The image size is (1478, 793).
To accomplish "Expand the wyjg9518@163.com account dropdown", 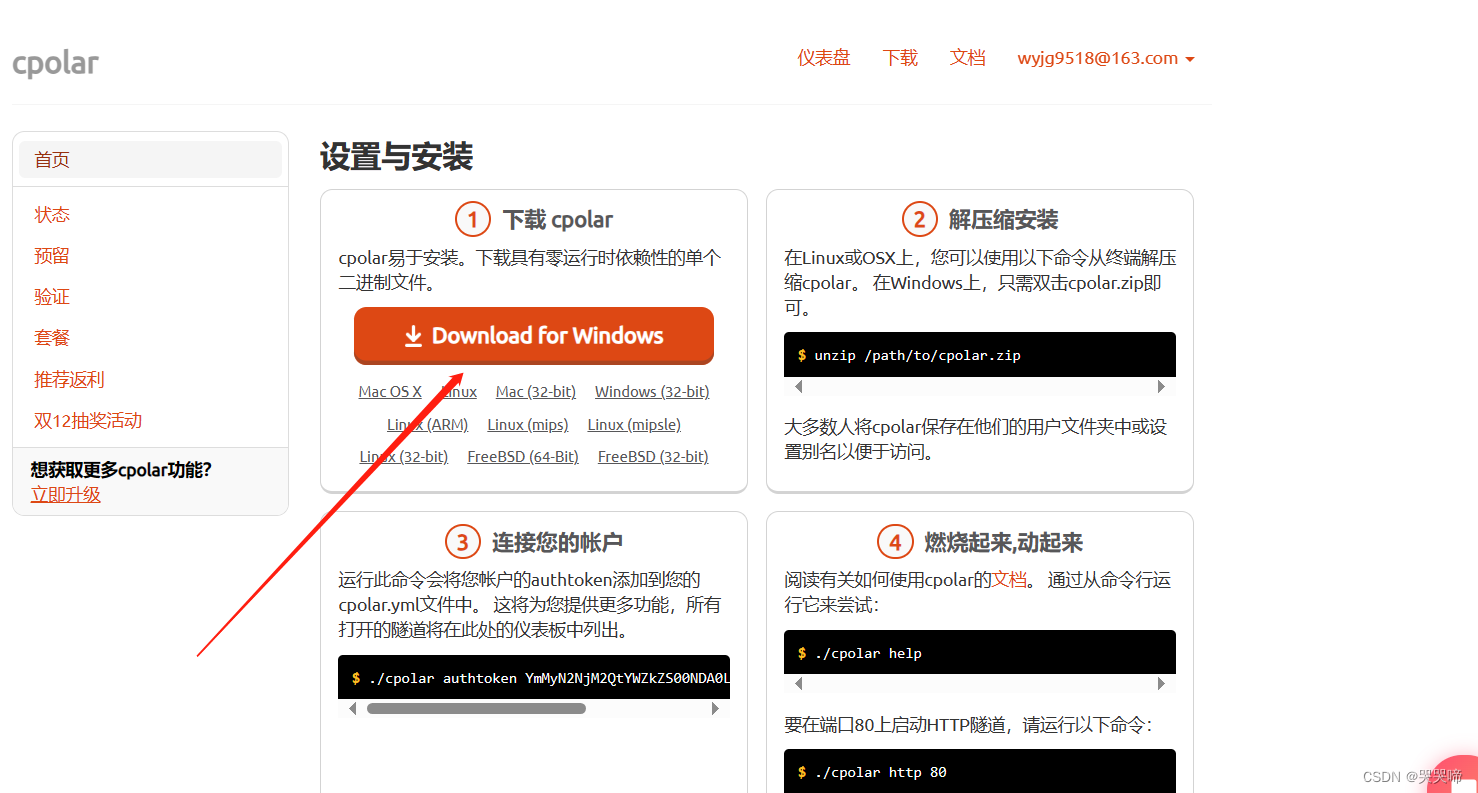I will pos(1106,58).
